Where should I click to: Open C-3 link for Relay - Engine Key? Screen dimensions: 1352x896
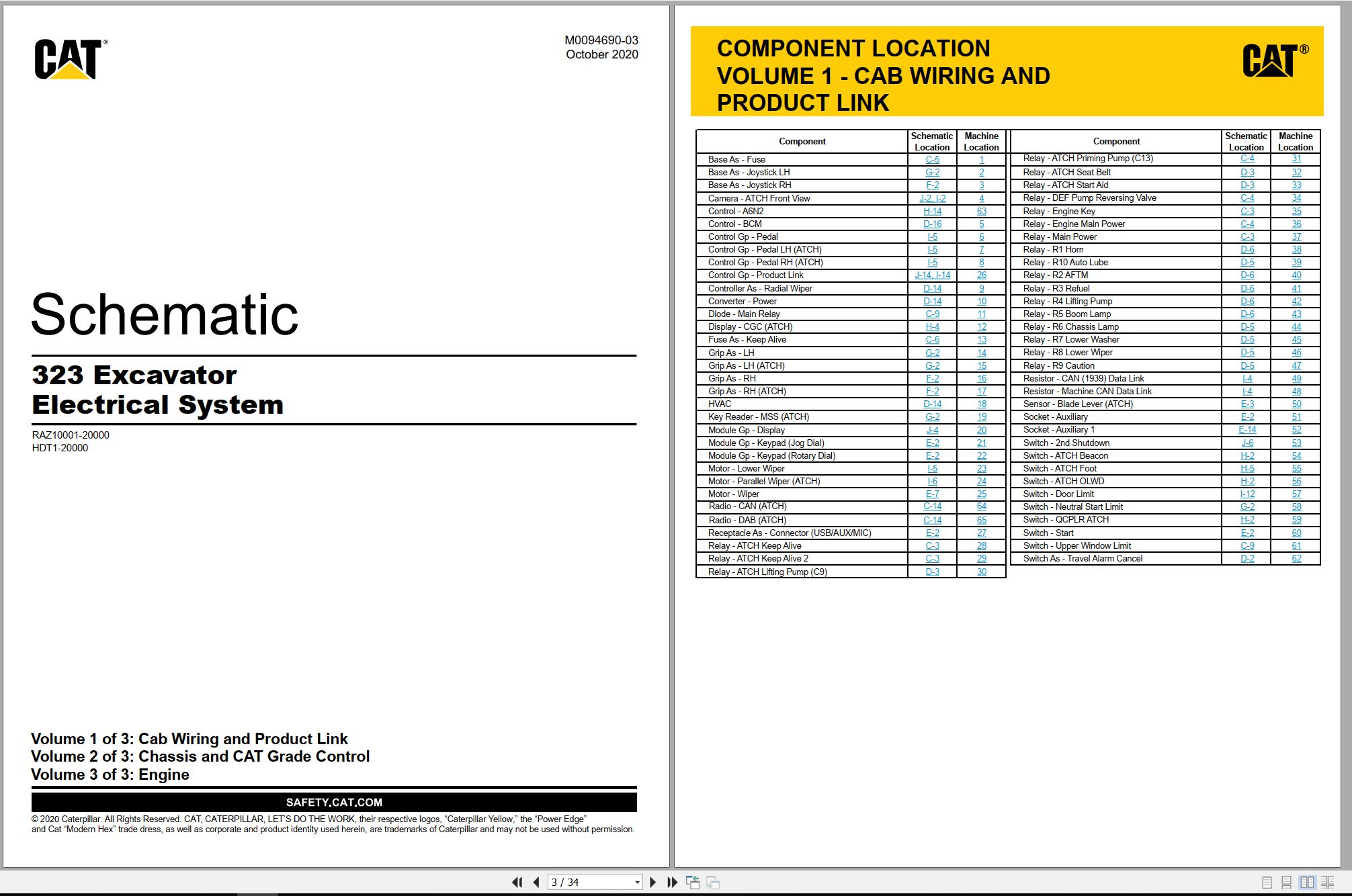point(1247,211)
